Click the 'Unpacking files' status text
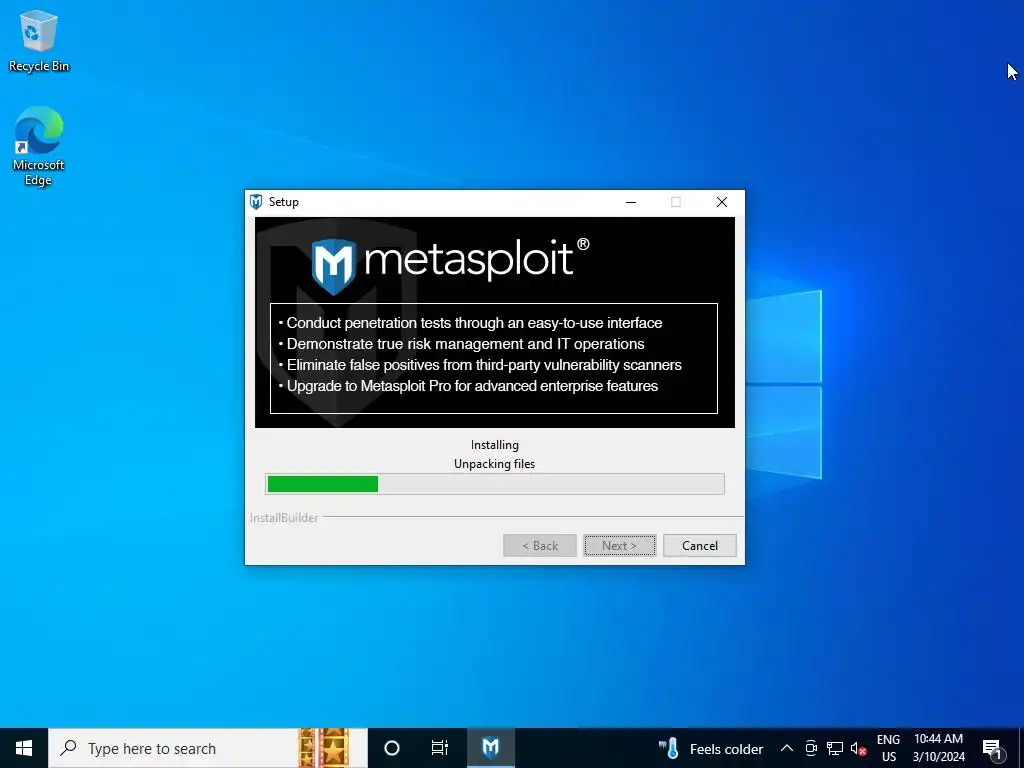 pos(494,464)
